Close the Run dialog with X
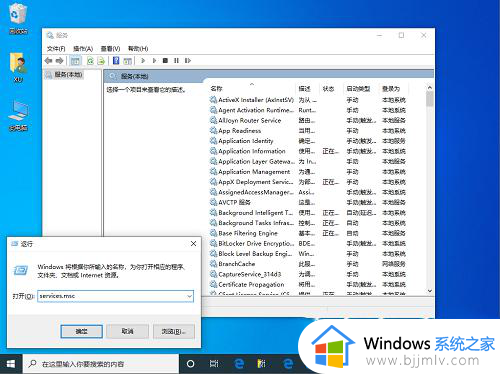 193,244
